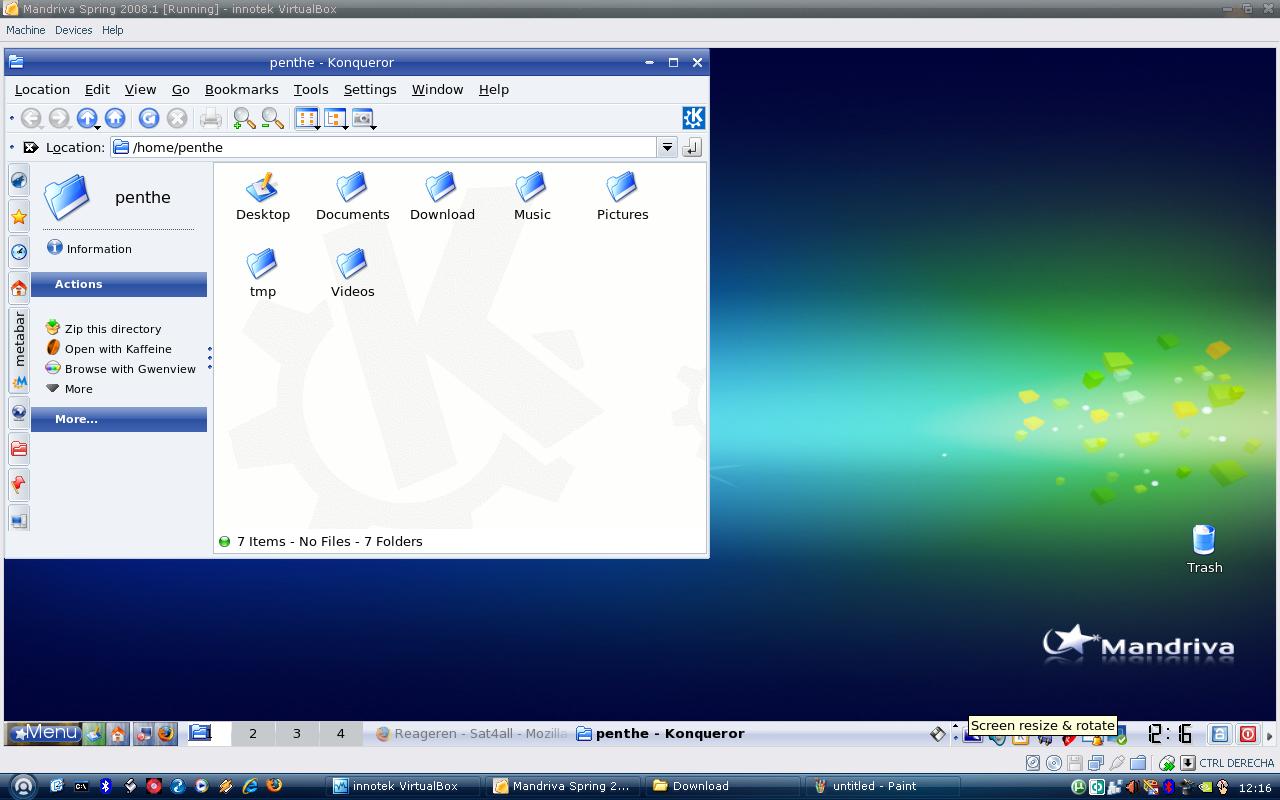
Task: Click the panel clock showing 2:16
Action: coord(1169,734)
